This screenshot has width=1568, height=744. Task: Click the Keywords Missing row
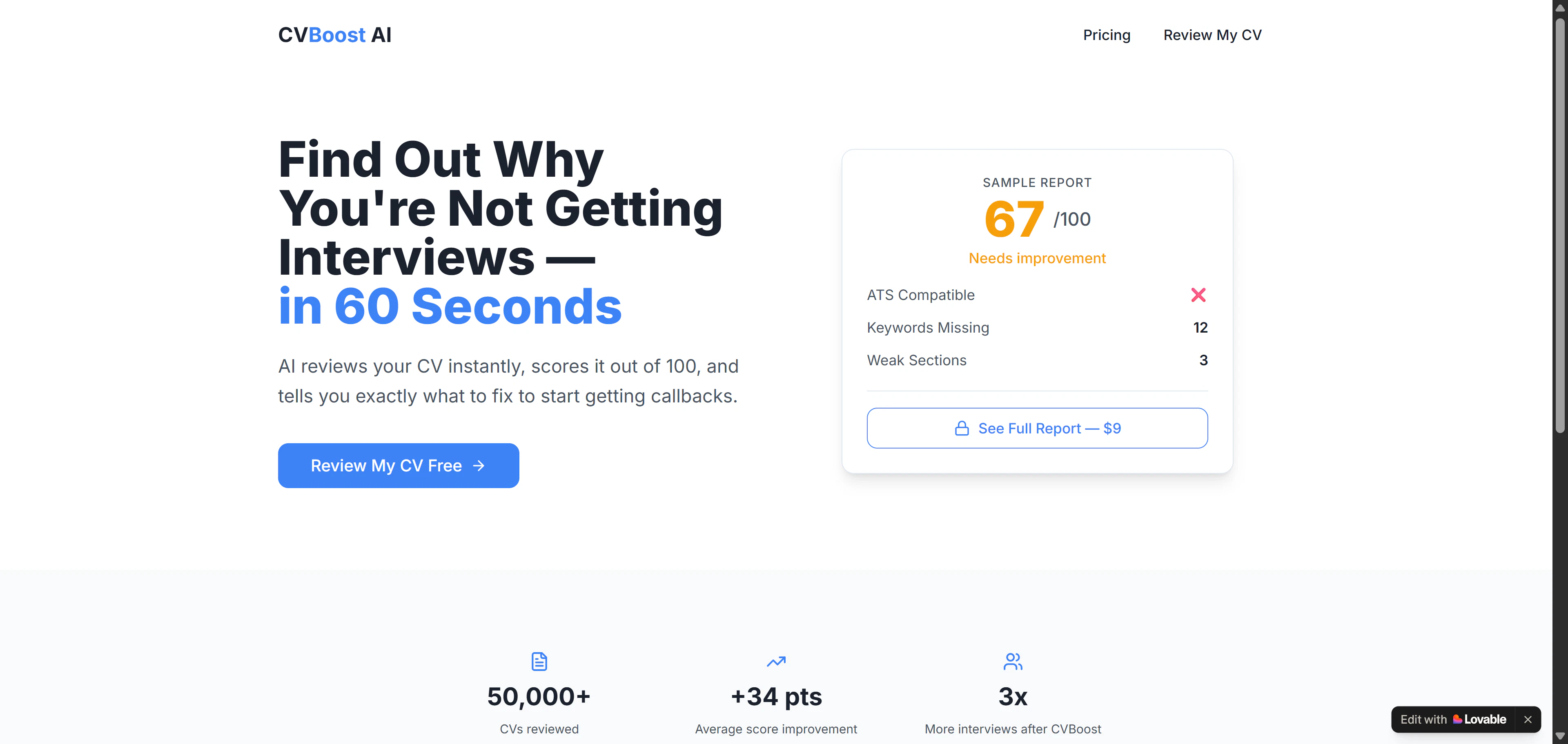[1037, 327]
